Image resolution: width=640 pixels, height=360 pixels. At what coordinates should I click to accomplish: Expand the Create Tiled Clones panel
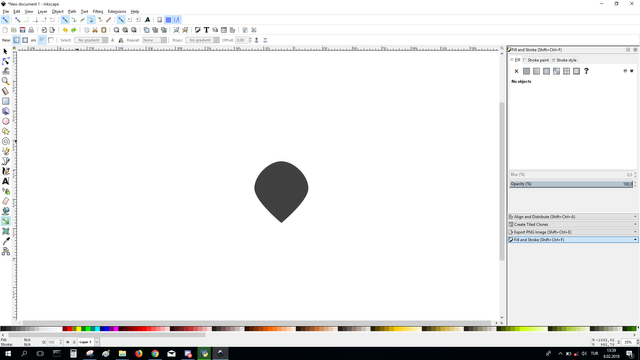tap(573, 224)
